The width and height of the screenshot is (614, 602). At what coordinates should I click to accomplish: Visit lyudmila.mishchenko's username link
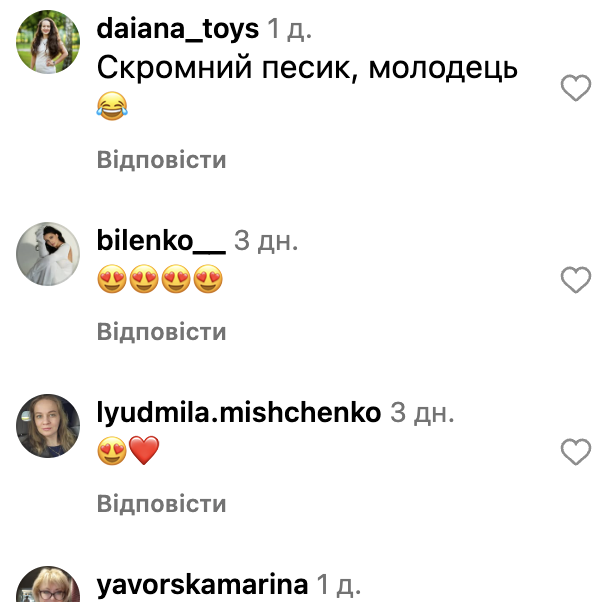tap(239, 413)
